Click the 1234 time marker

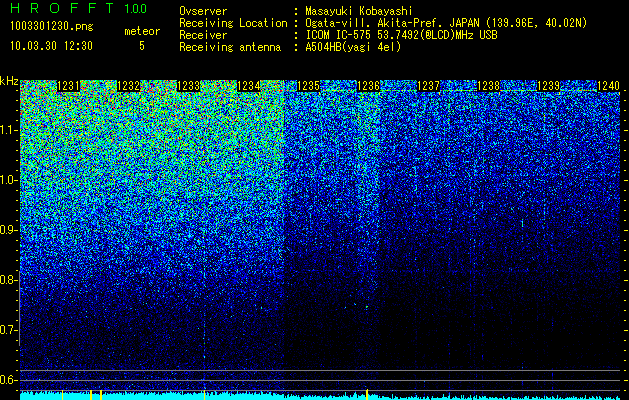tap(248, 86)
